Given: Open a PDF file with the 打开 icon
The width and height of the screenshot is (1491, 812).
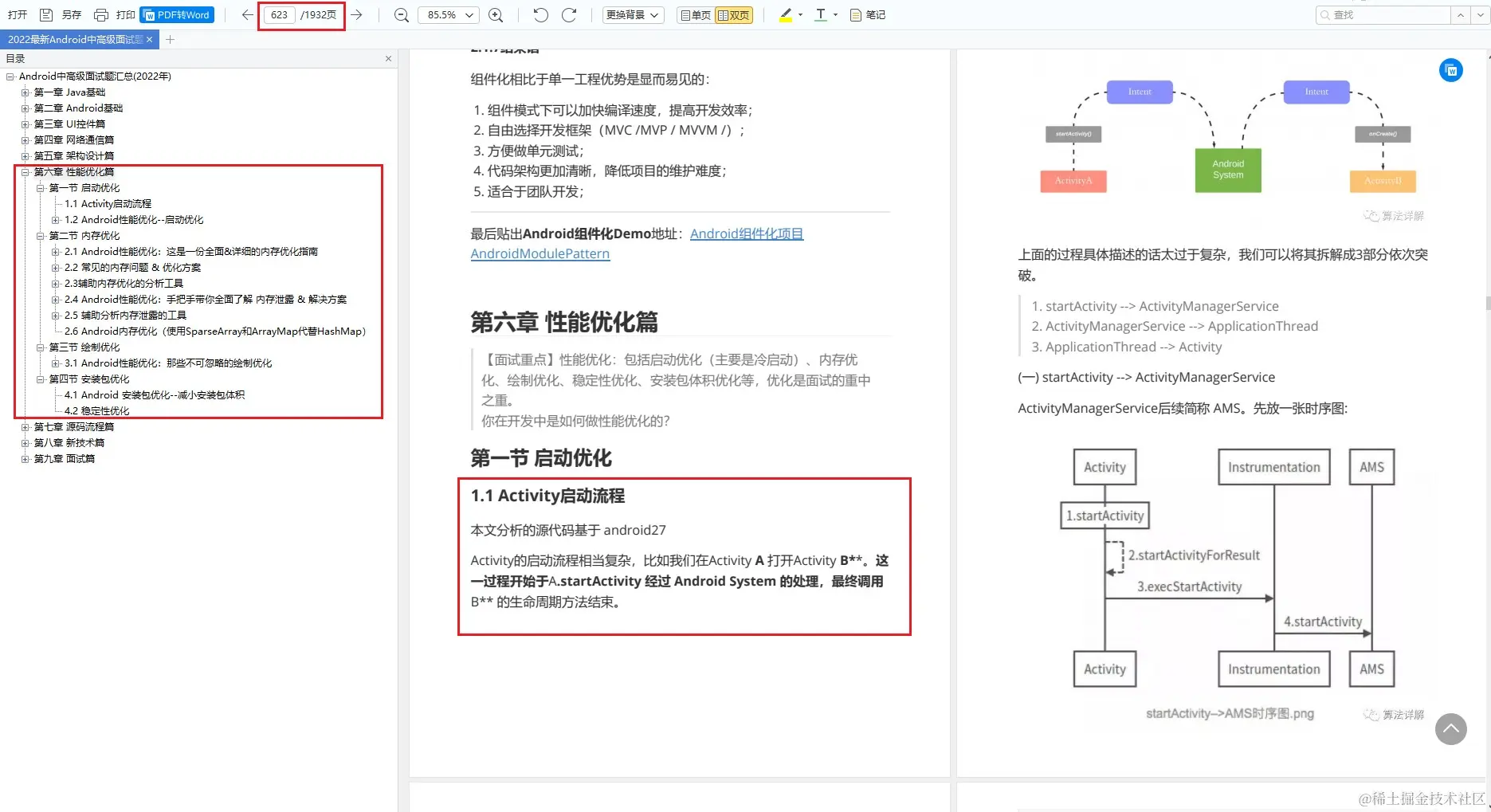Looking at the screenshot, I should coord(17,14).
